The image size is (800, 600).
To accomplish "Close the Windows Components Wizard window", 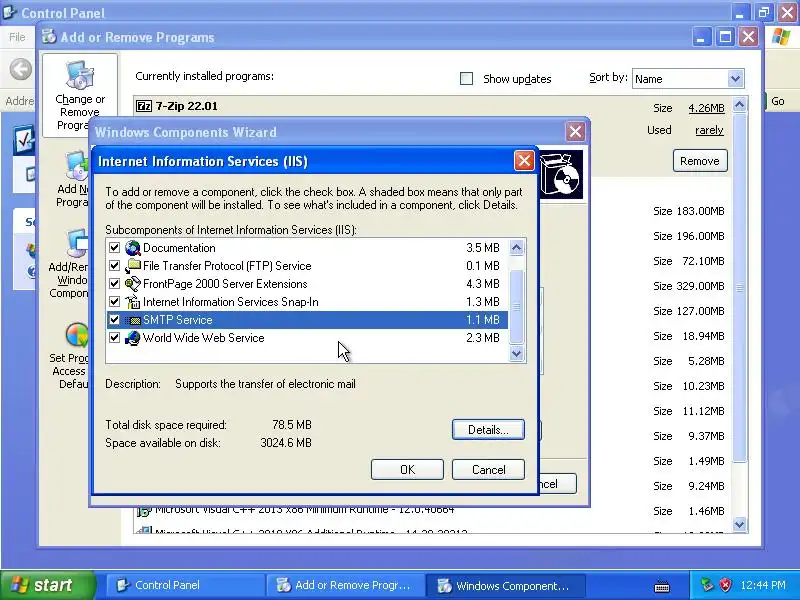I will pyautogui.click(x=576, y=132).
